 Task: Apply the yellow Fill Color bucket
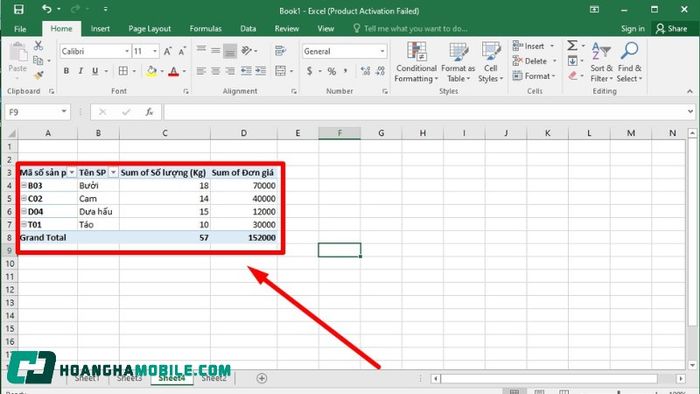coord(151,71)
